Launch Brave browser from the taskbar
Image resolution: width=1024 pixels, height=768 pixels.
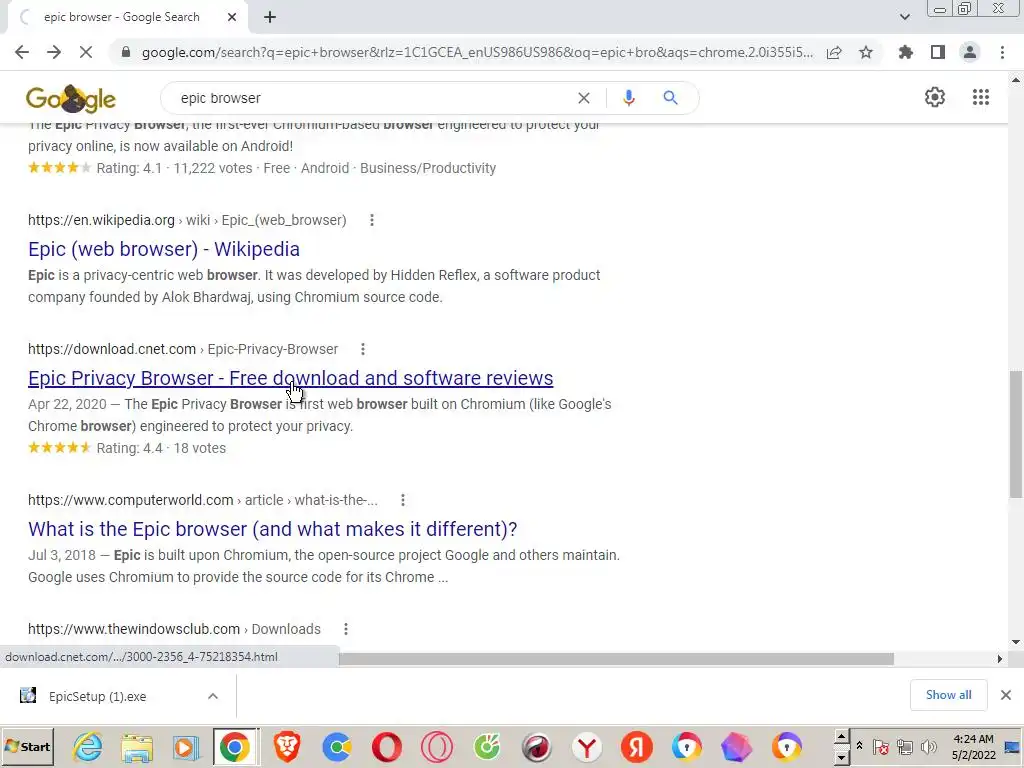(287, 747)
